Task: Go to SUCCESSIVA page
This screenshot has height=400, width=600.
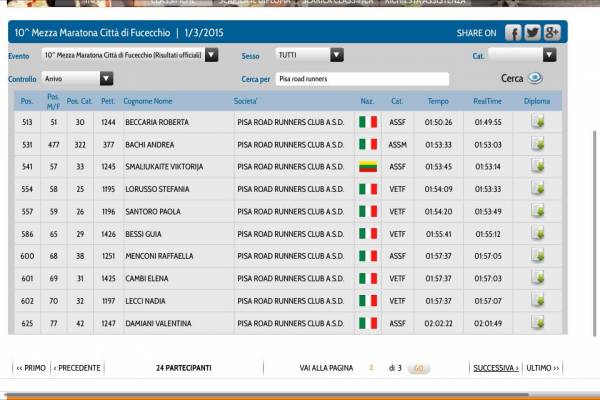Action: [x=496, y=368]
